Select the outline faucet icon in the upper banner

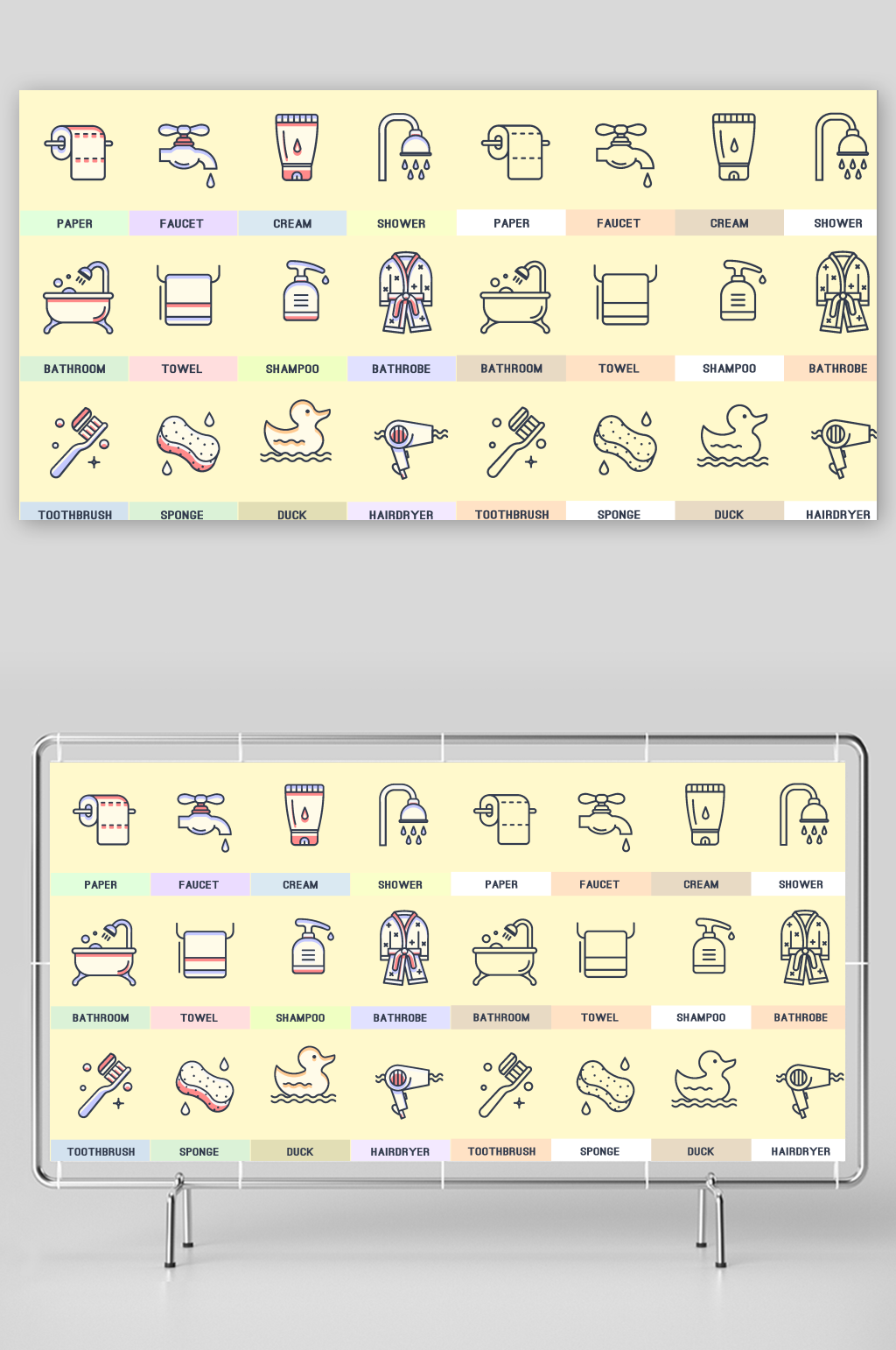click(623, 155)
